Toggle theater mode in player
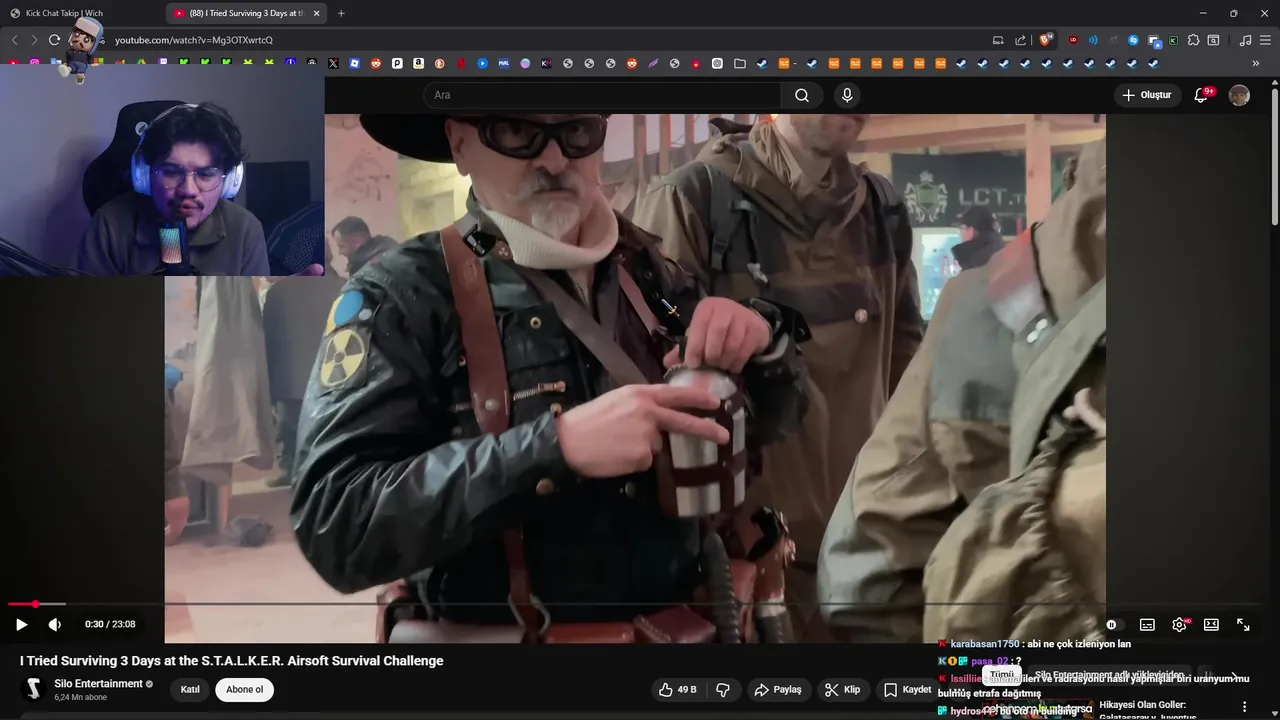Viewport: 1280px width, 720px height. pos(1211,624)
